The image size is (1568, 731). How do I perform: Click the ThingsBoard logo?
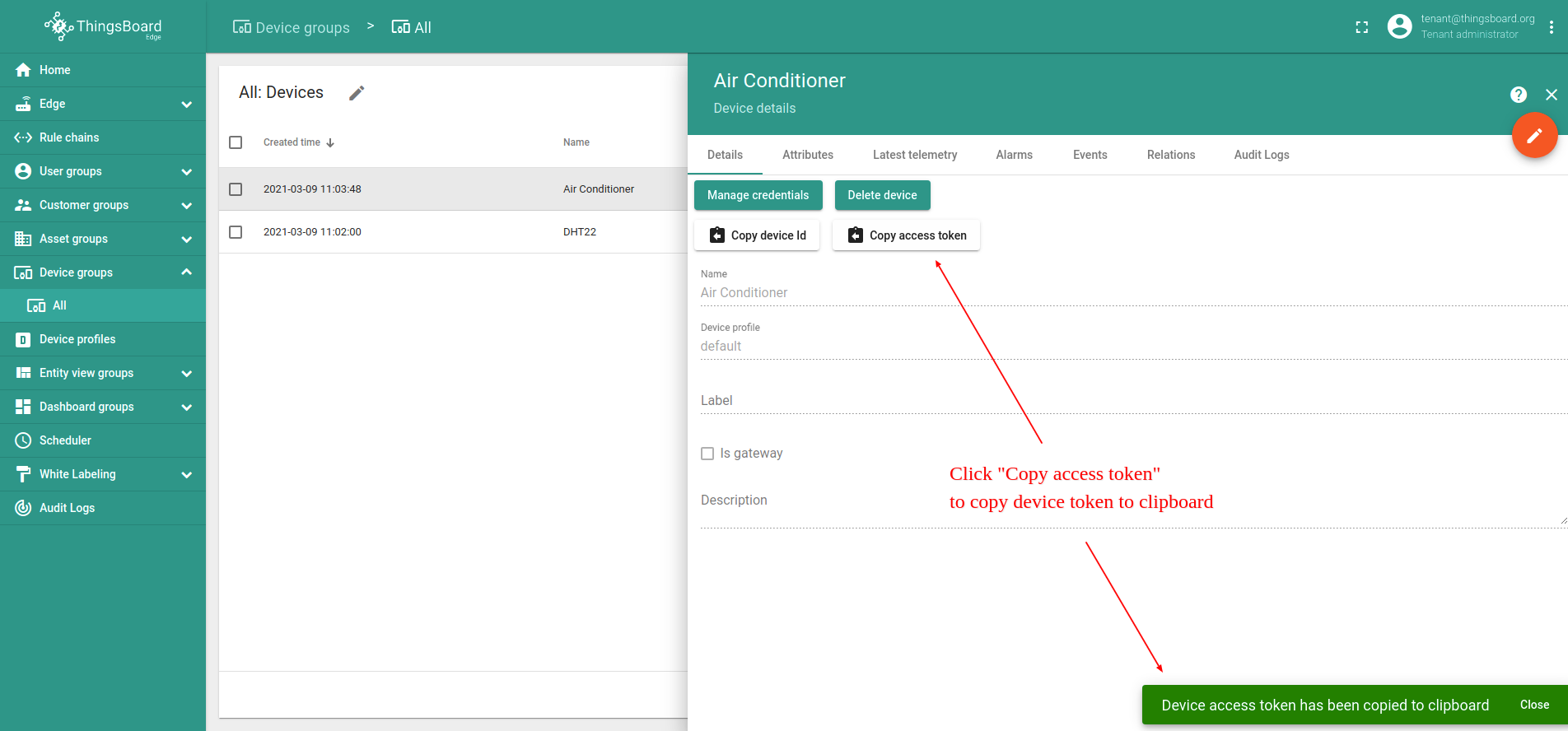(103, 26)
